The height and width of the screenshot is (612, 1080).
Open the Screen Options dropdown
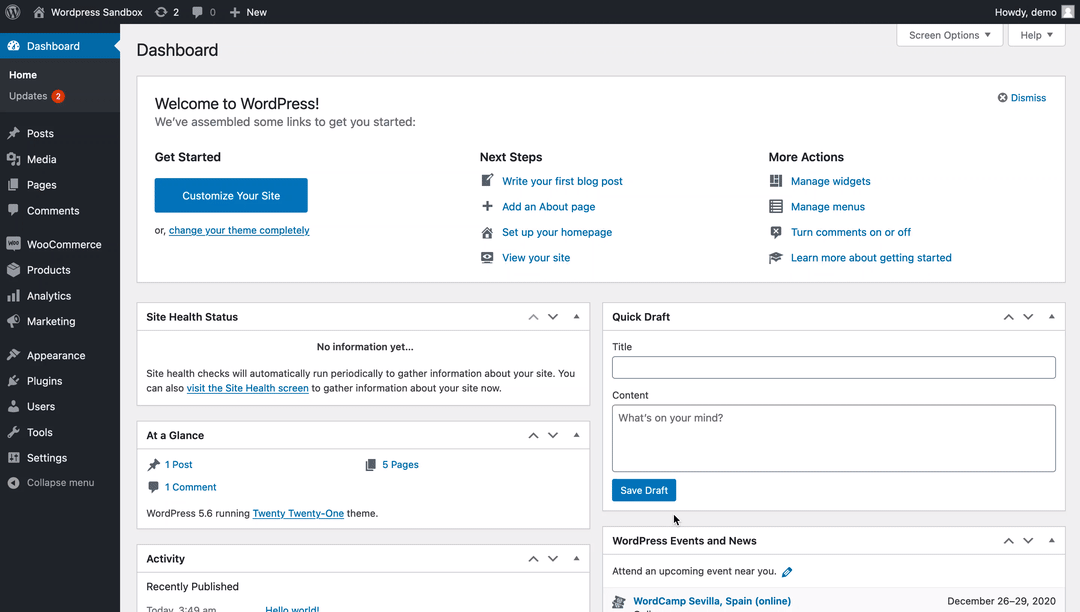coord(948,35)
